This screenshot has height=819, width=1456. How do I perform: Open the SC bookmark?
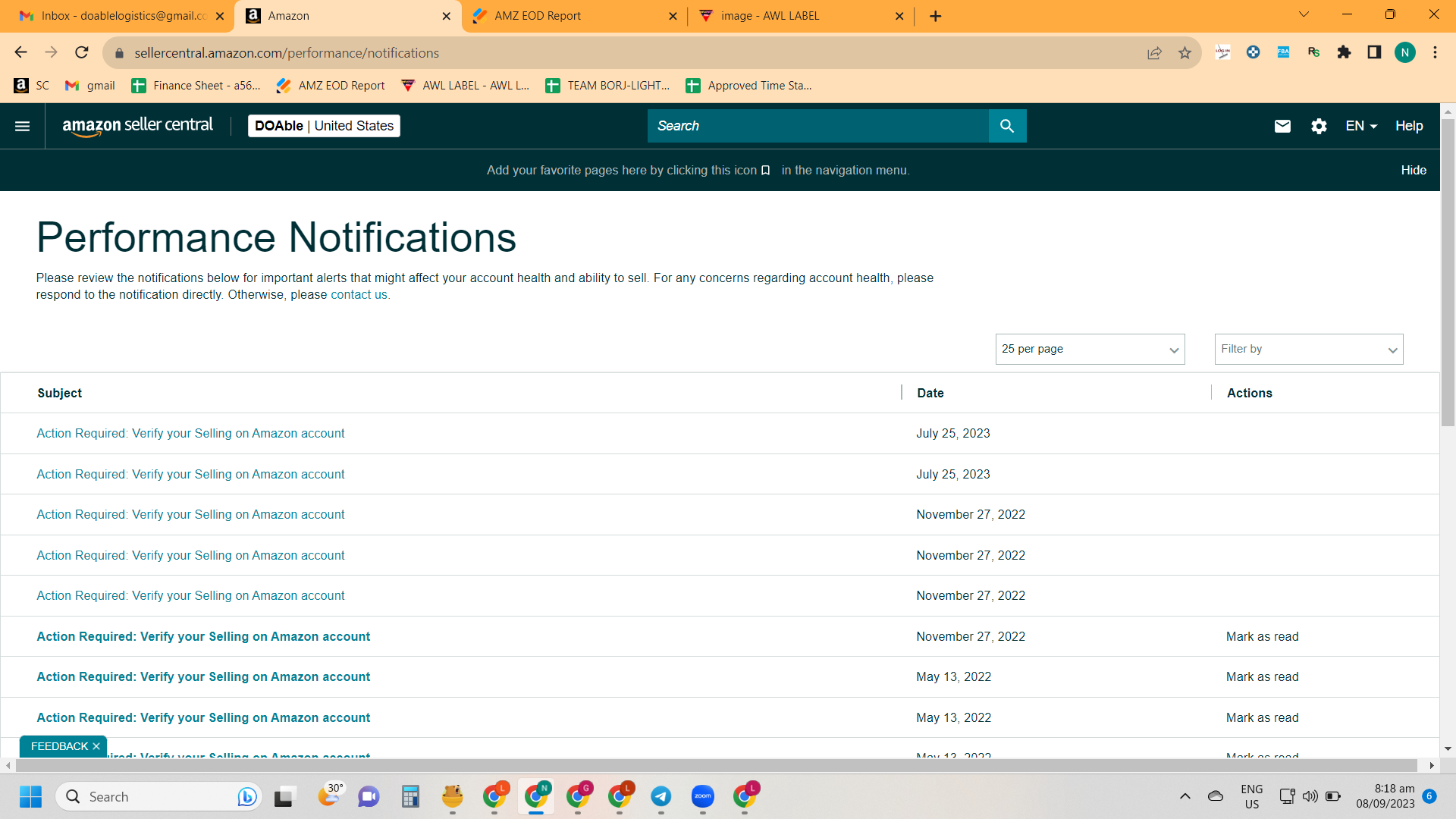tap(32, 86)
